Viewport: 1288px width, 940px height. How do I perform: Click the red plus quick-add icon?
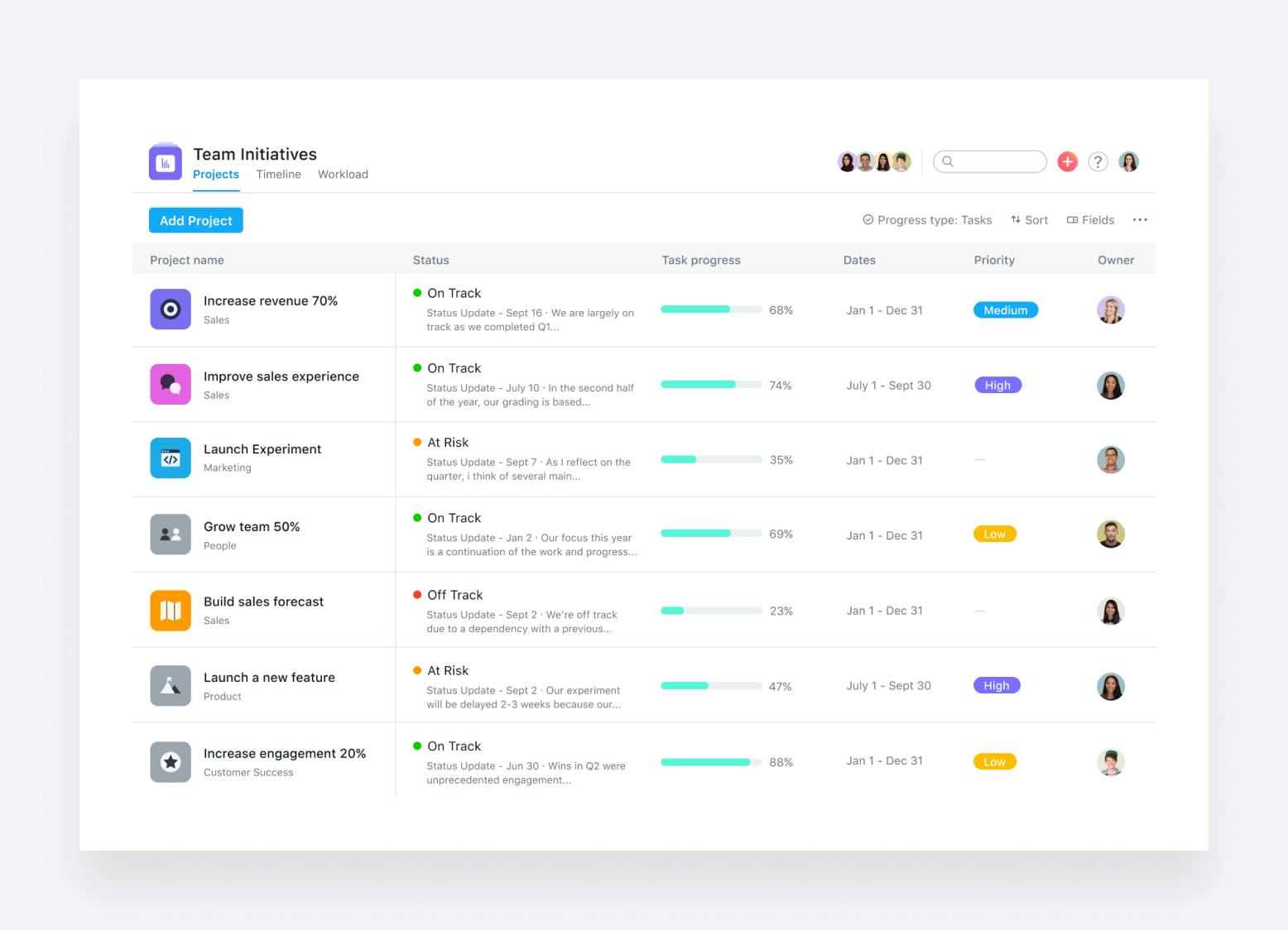point(1067,162)
